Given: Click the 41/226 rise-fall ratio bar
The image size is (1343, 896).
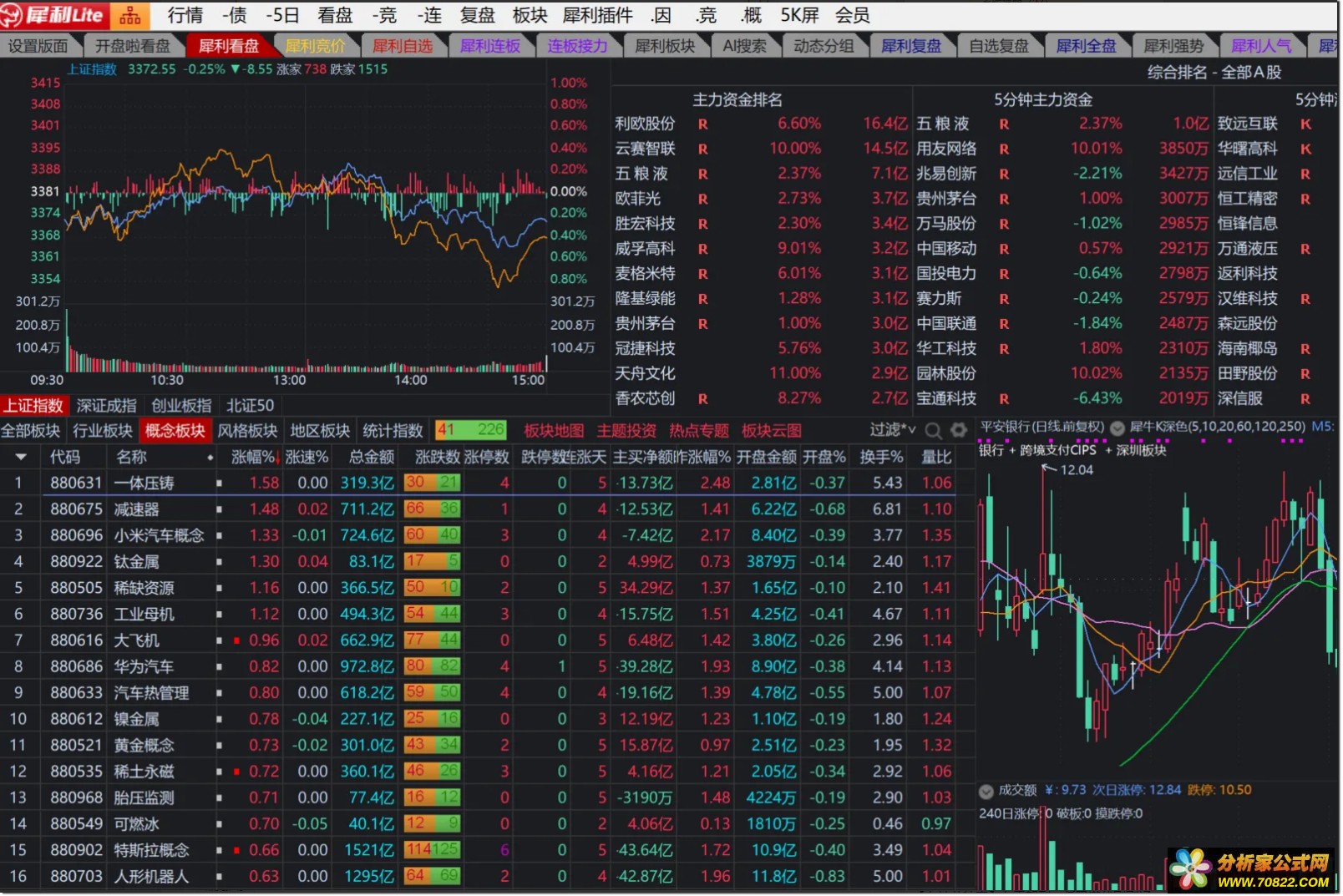Looking at the screenshot, I should pos(471,431).
